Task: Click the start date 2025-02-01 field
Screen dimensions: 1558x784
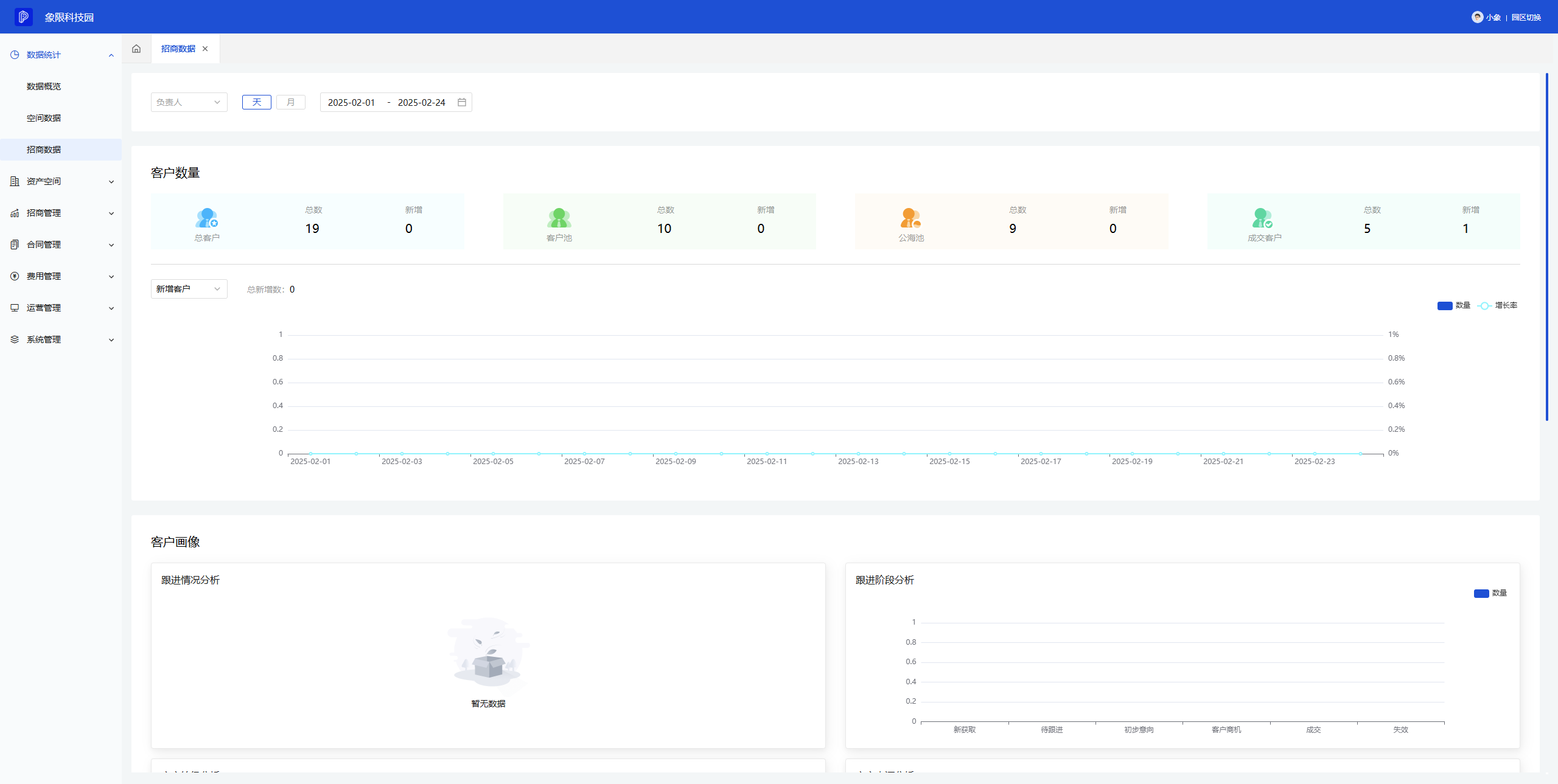Action: tap(352, 102)
